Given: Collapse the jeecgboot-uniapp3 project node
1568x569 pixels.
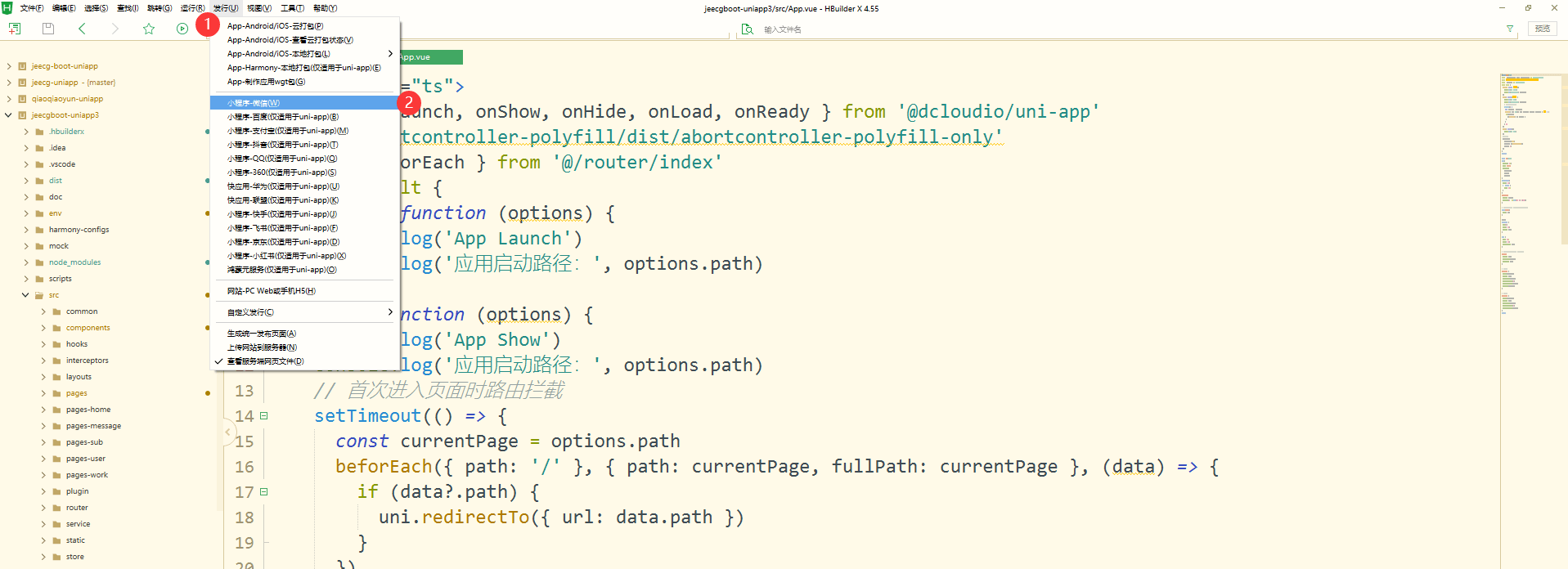Looking at the screenshot, I should (9, 115).
